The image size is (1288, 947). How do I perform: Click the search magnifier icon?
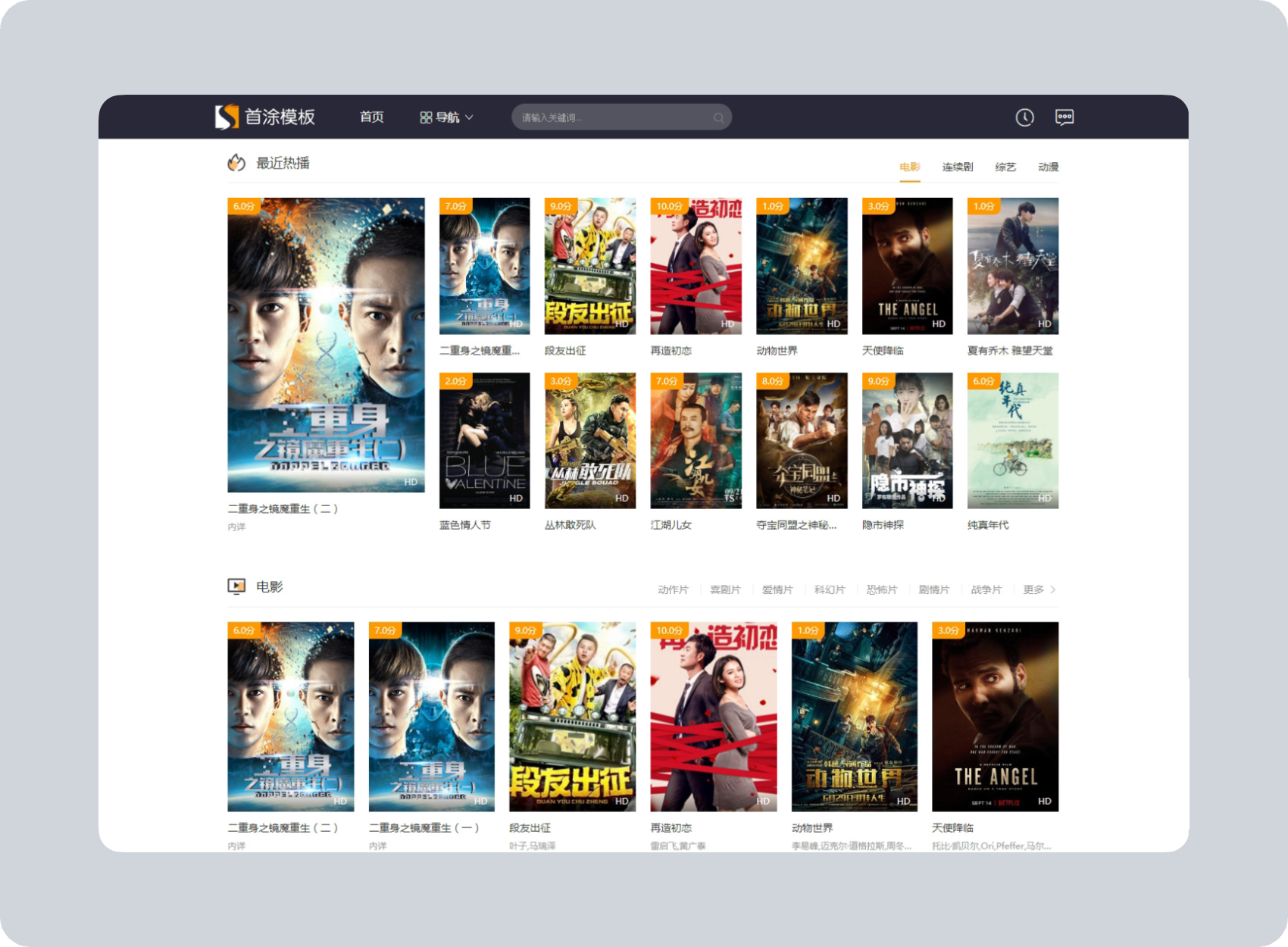click(x=718, y=117)
